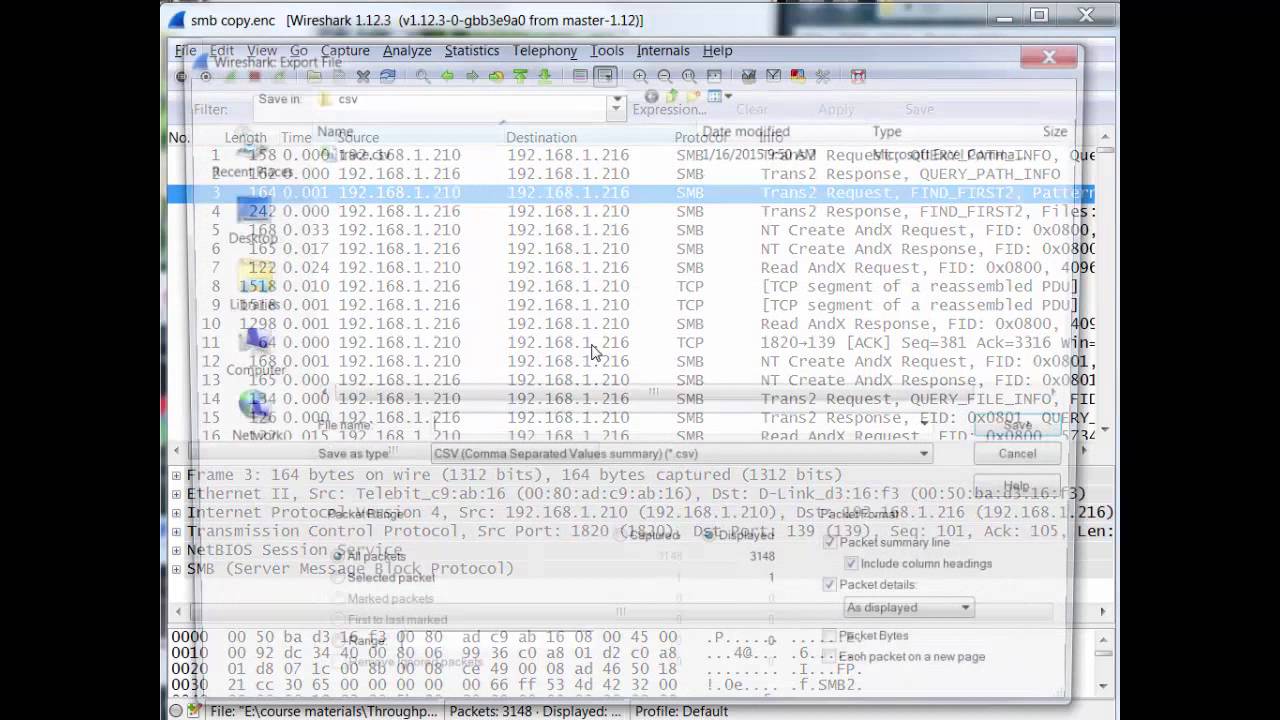Viewport: 1280px width, 720px height.
Task: Click the Open capture file folder icon
Action: (x=313, y=76)
